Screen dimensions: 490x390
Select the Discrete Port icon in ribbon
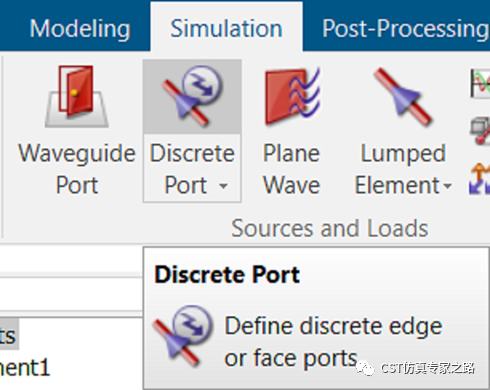pyautogui.click(x=192, y=96)
